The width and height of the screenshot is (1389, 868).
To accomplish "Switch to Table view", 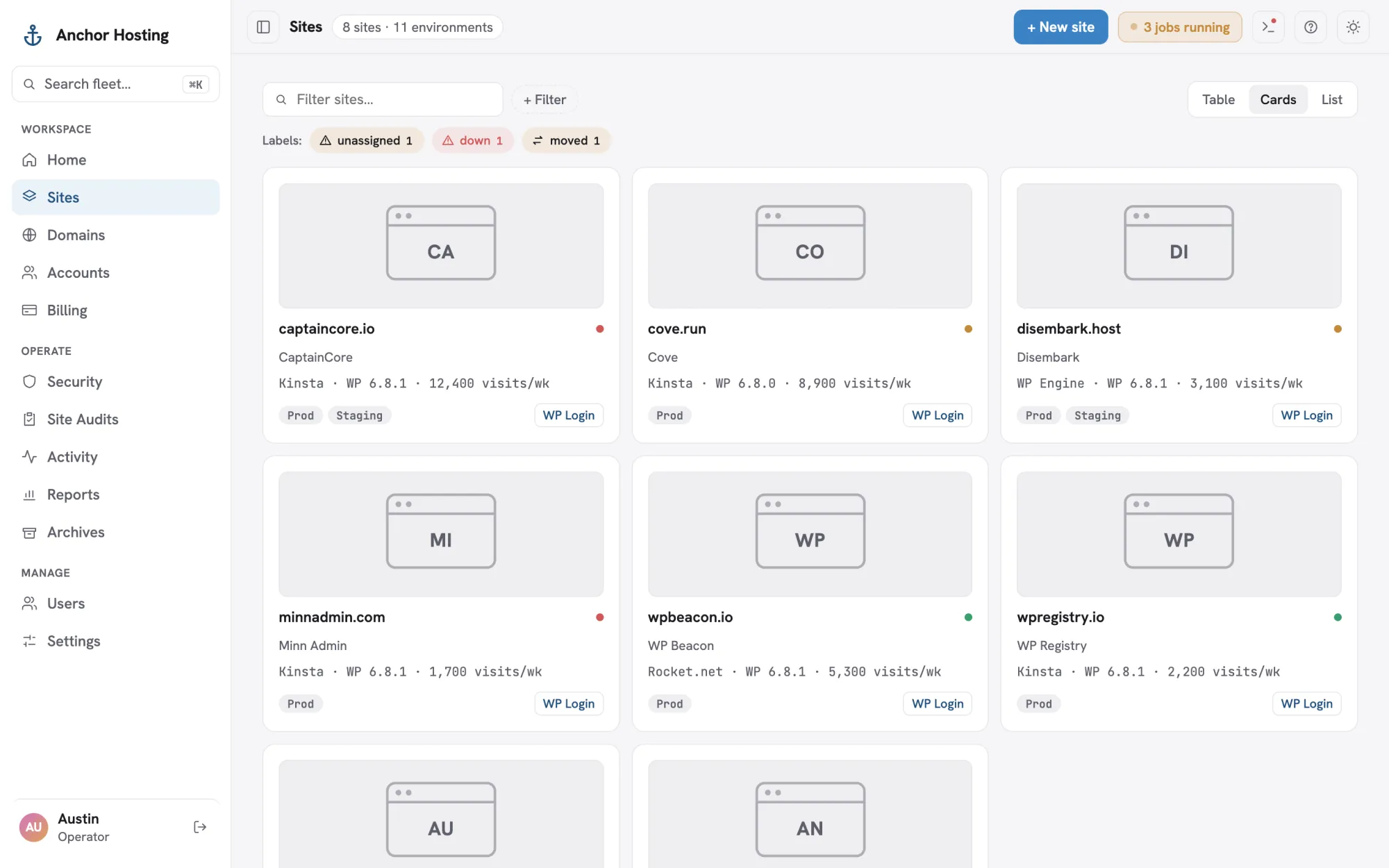I will (1218, 99).
